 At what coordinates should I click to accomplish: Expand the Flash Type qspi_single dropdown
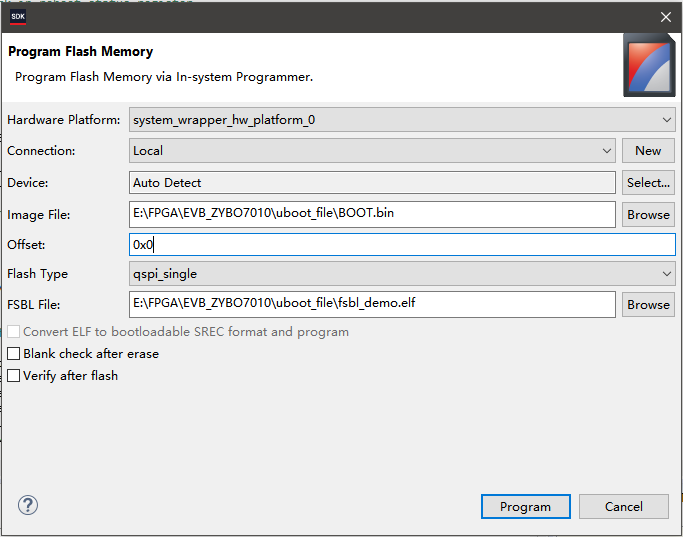667,274
